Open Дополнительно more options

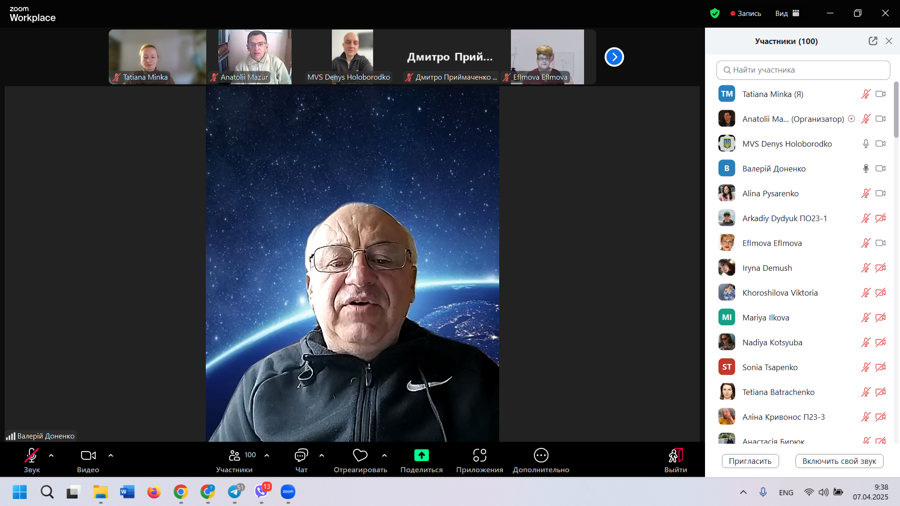point(541,460)
